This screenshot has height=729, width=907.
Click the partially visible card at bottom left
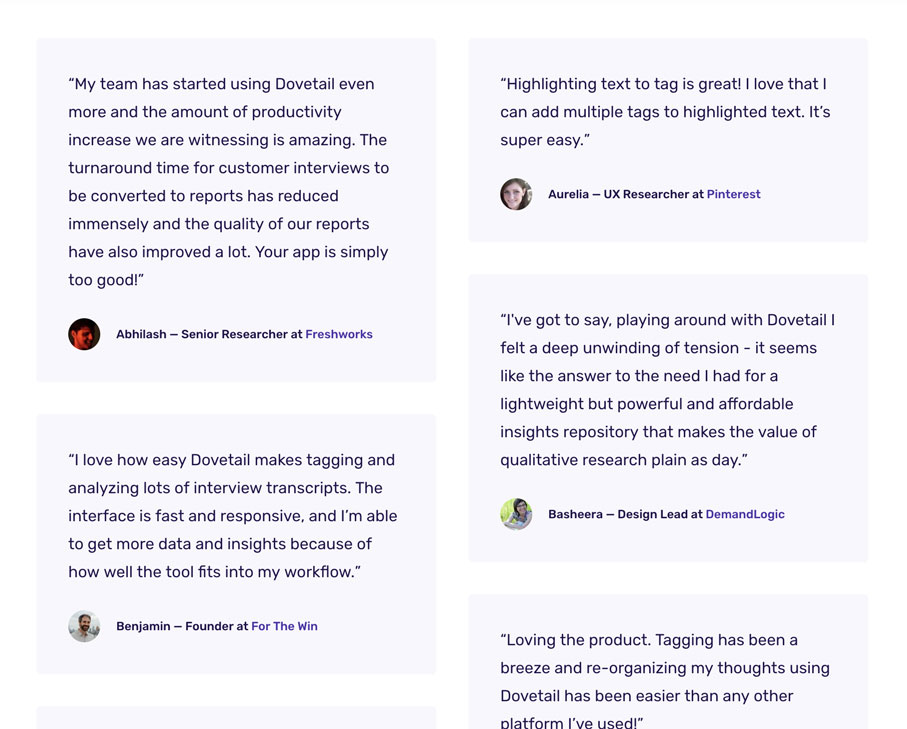[236, 717]
